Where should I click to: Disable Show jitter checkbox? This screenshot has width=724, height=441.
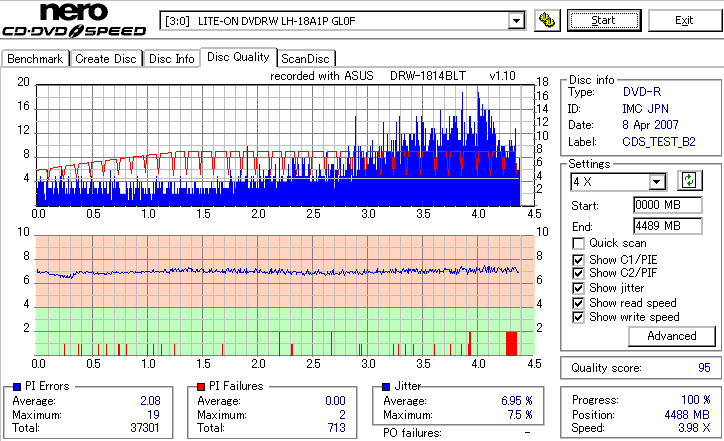pyautogui.click(x=578, y=288)
